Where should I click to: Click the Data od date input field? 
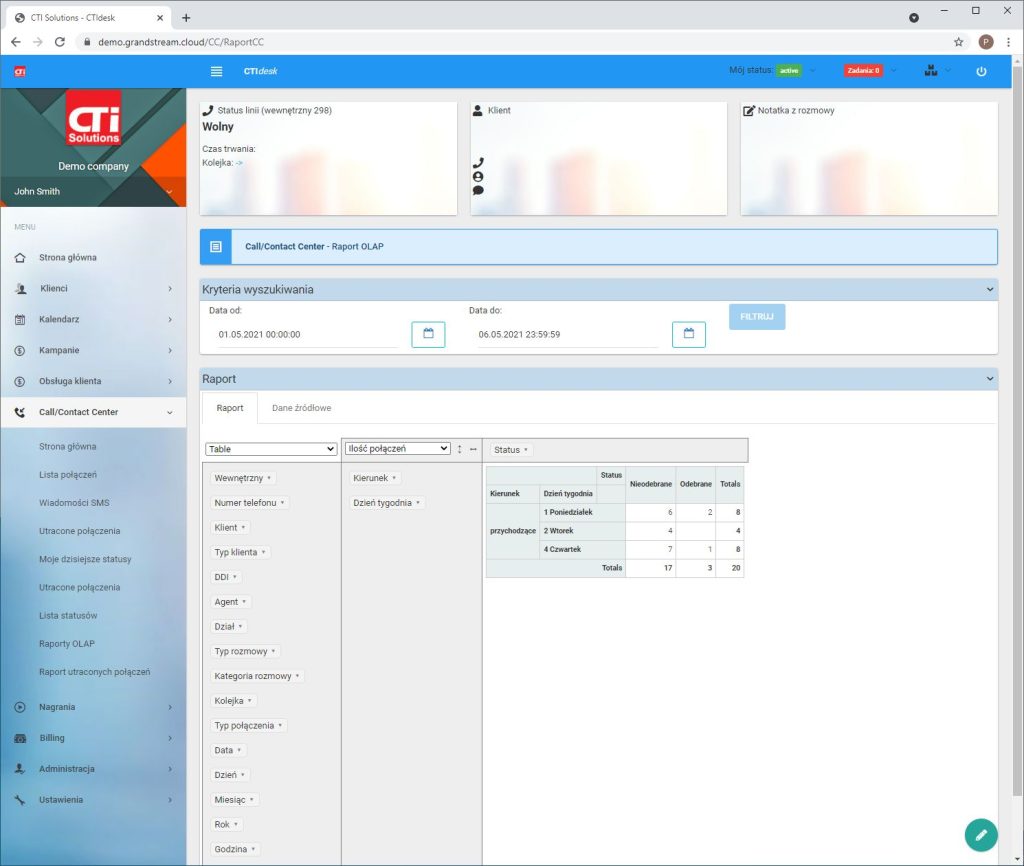(305, 335)
